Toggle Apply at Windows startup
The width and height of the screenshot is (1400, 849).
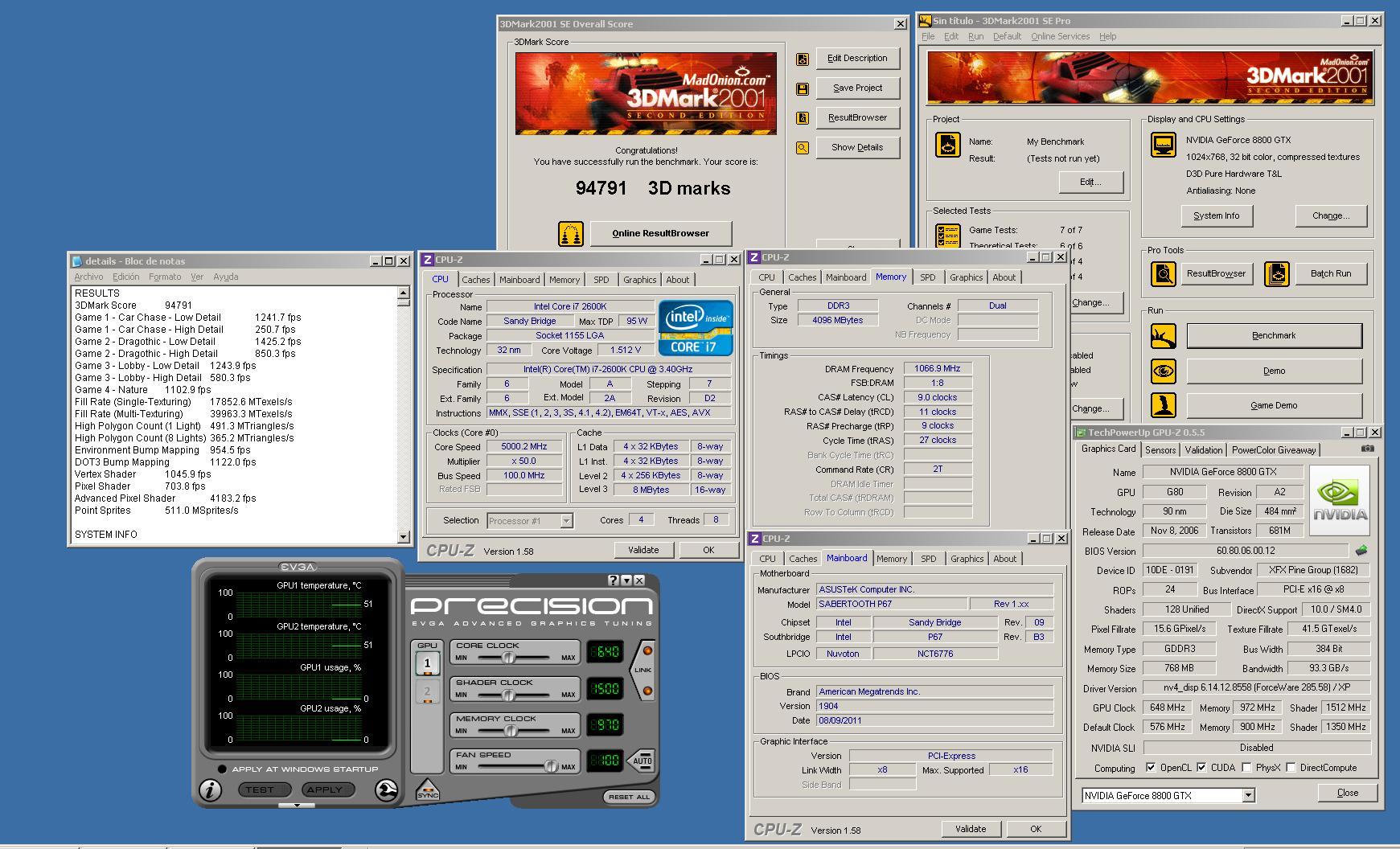tap(222, 769)
